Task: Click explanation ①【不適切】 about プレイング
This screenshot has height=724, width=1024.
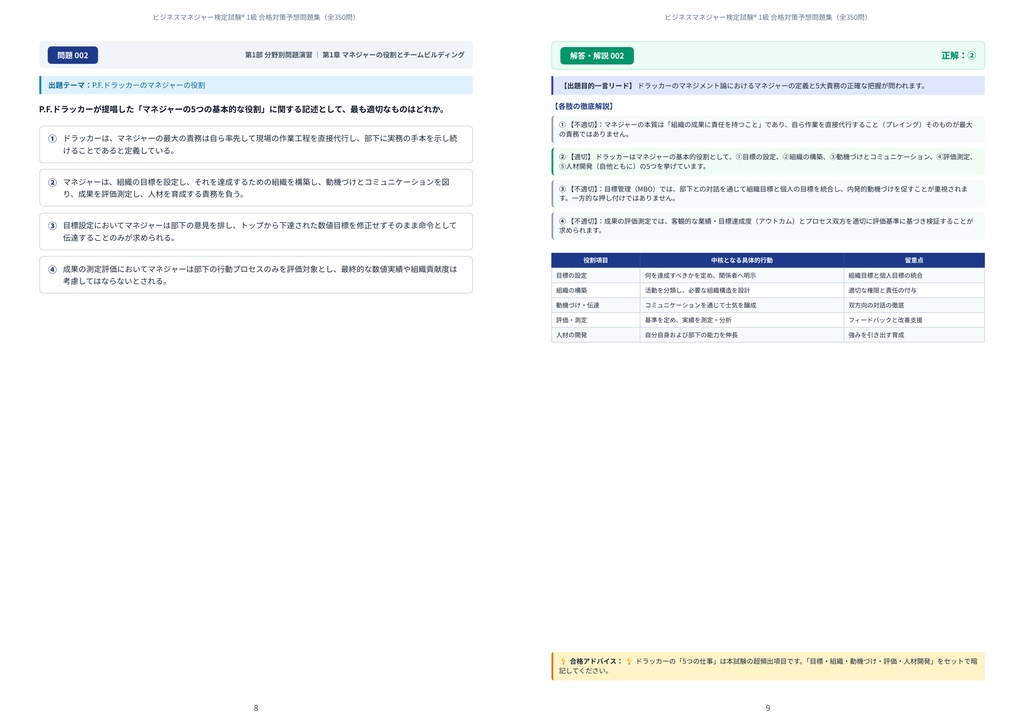Action: [x=768, y=129]
